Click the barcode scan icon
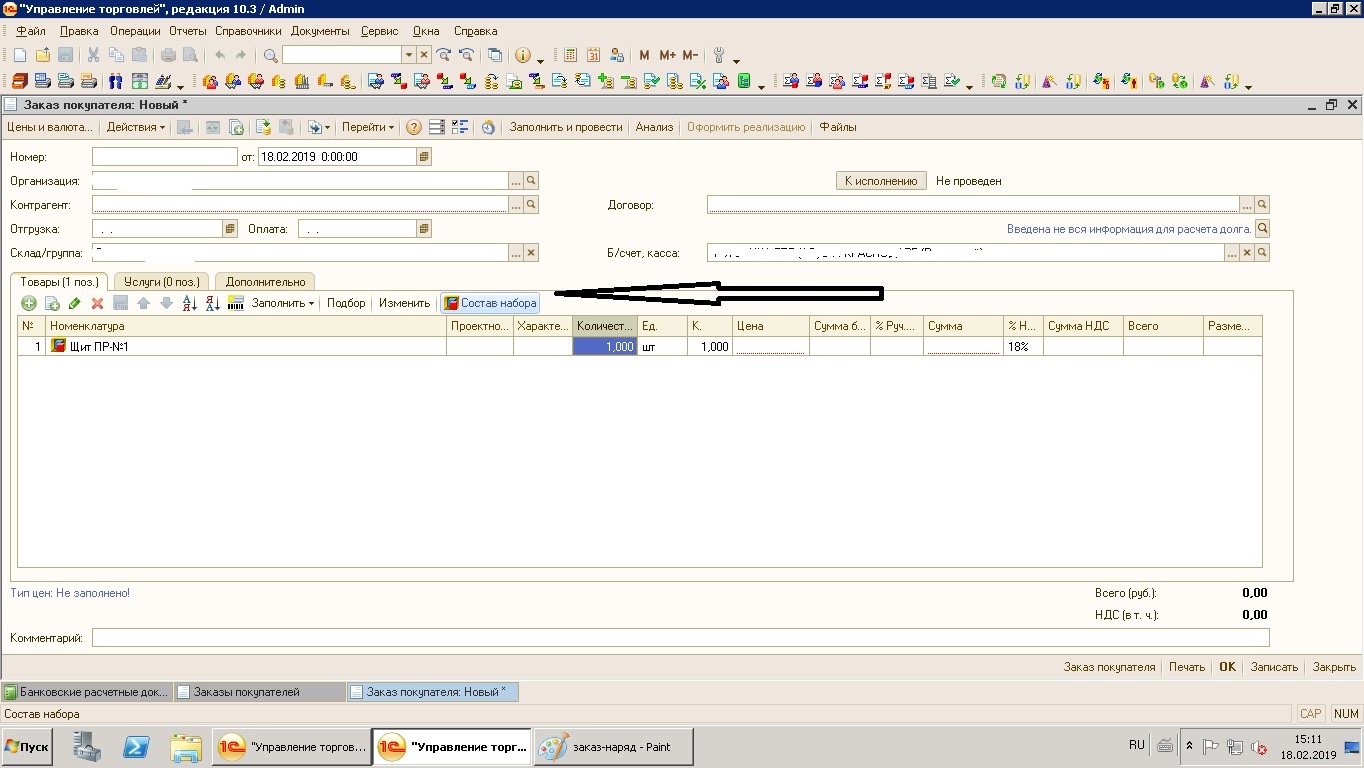Screen dimensions: 1364x768 click(236, 303)
